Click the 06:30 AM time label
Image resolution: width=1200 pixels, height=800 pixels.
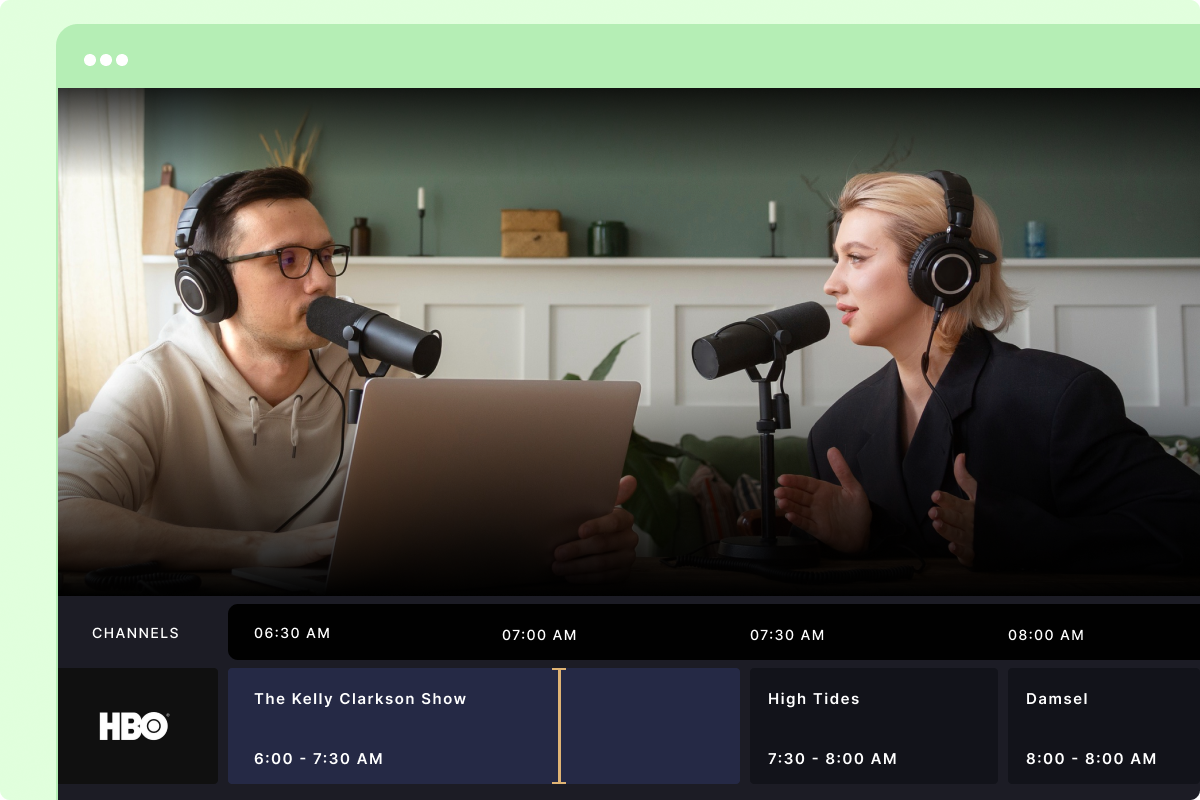(292, 632)
